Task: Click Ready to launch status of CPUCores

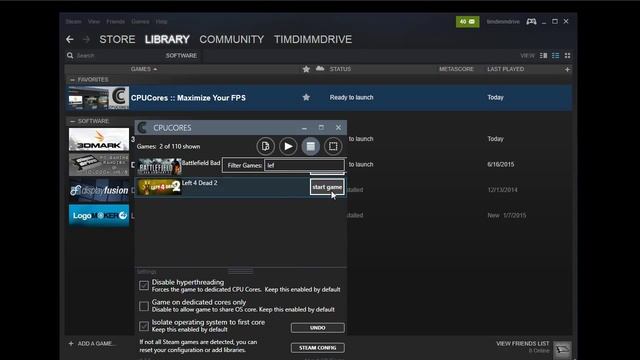Action: tap(351, 98)
